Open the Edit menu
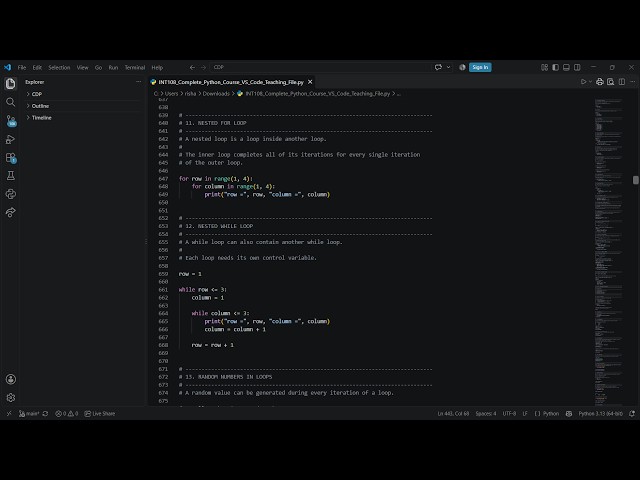This screenshot has height=480, width=640. 37,67
